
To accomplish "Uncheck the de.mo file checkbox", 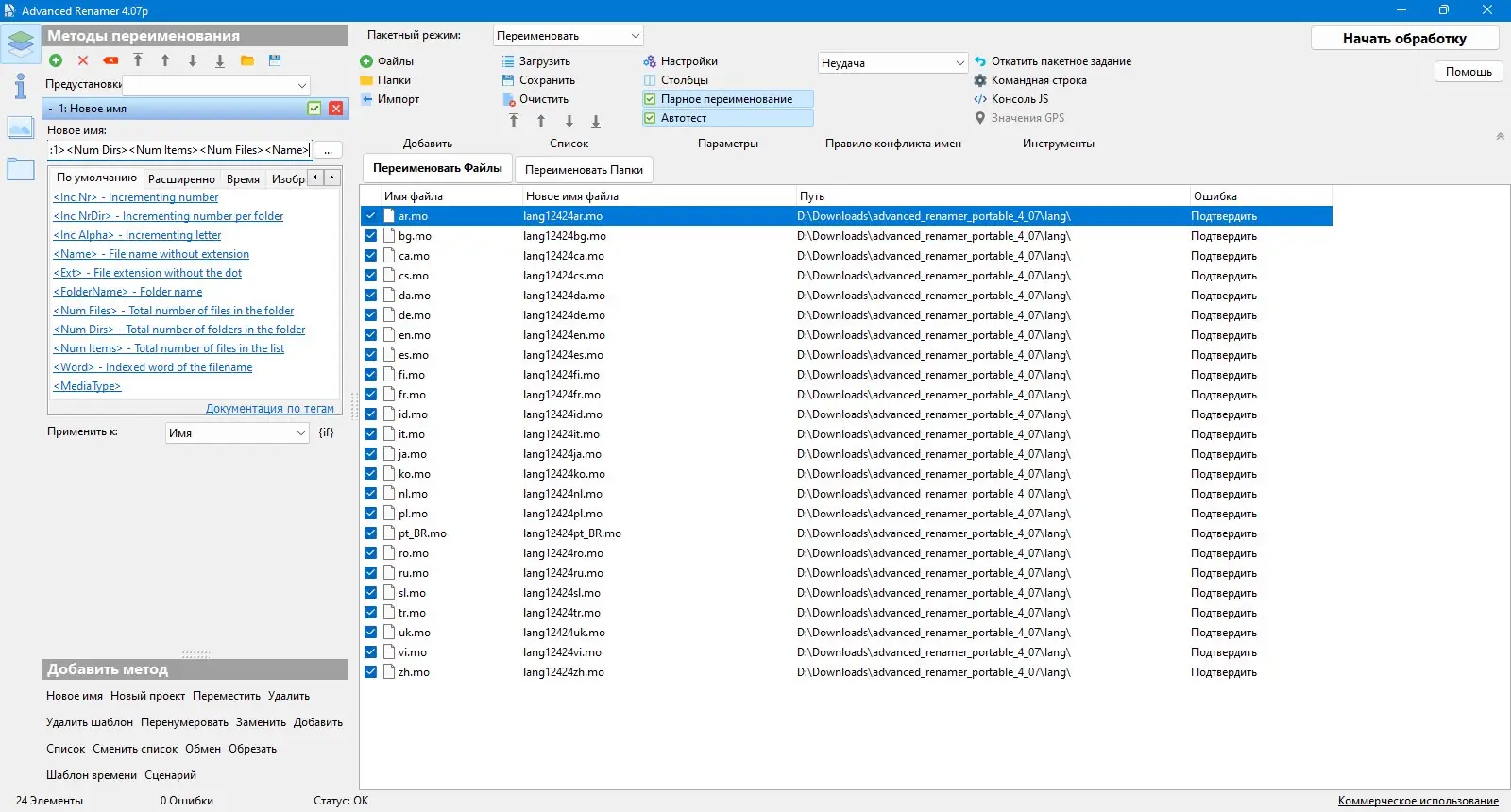I will pyautogui.click(x=370, y=315).
